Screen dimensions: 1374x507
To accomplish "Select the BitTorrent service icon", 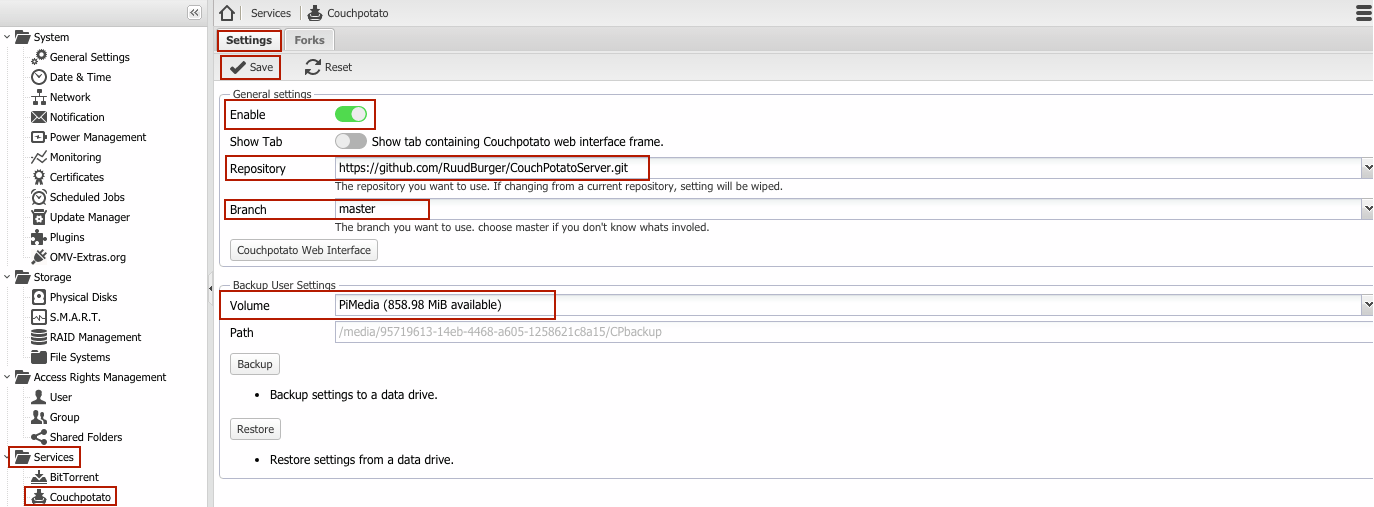I will [39, 477].
